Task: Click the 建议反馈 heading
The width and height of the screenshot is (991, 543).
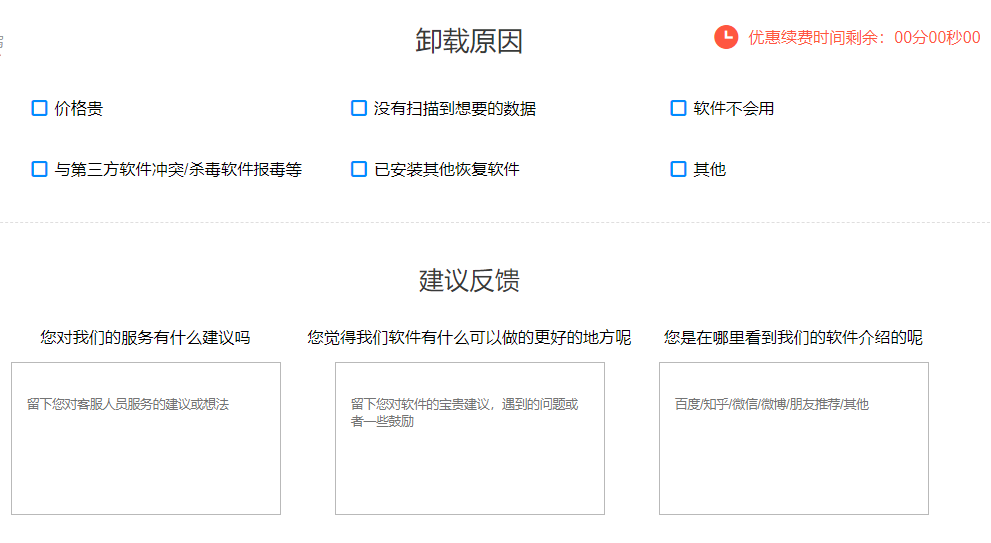Action: tap(469, 281)
